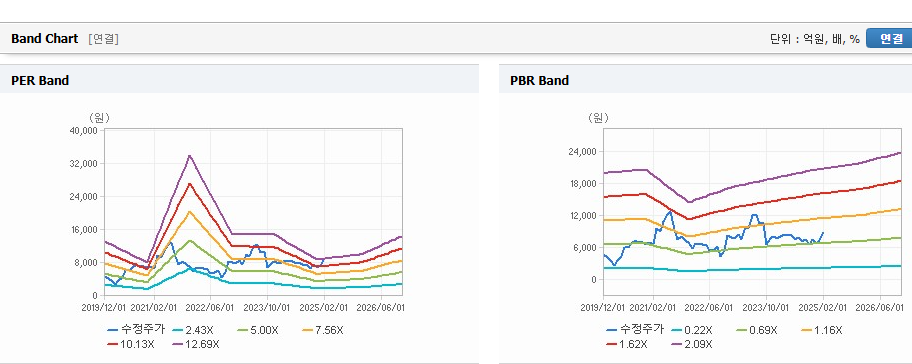This screenshot has height=364, width=912.
Task: Click the 연결 blue button
Action: (889, 39)
